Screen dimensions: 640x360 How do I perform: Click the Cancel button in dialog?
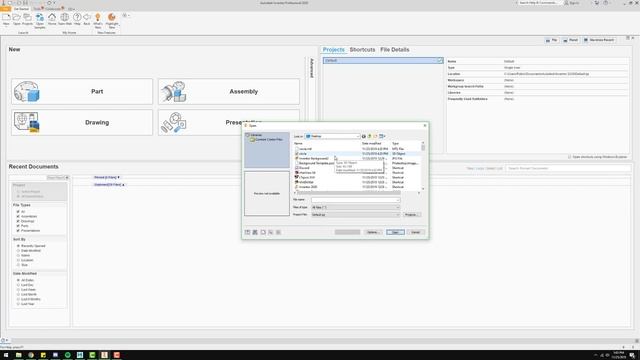[416, 232]
